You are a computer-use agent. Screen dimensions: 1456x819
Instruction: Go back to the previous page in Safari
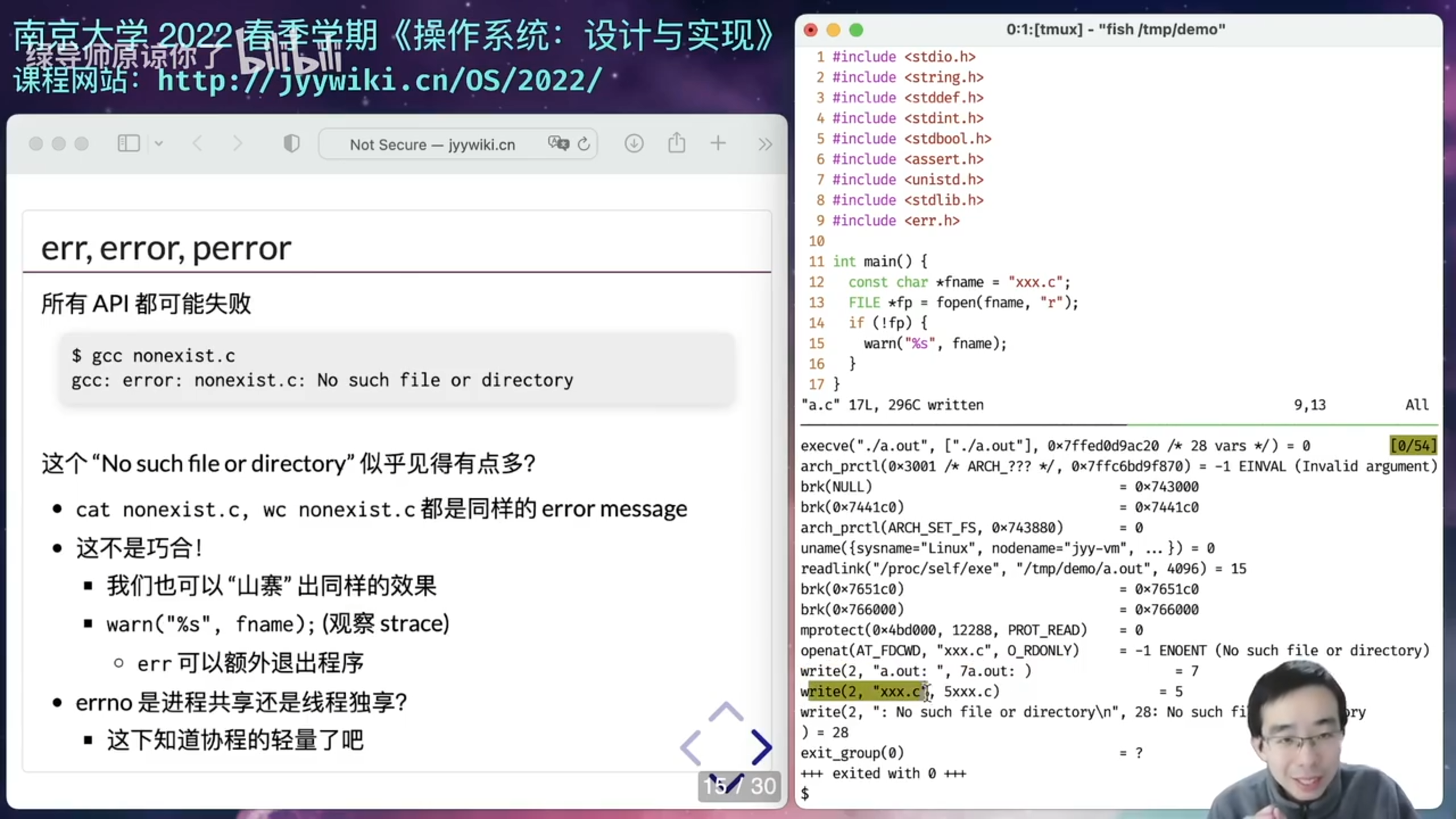pos(197,143)
